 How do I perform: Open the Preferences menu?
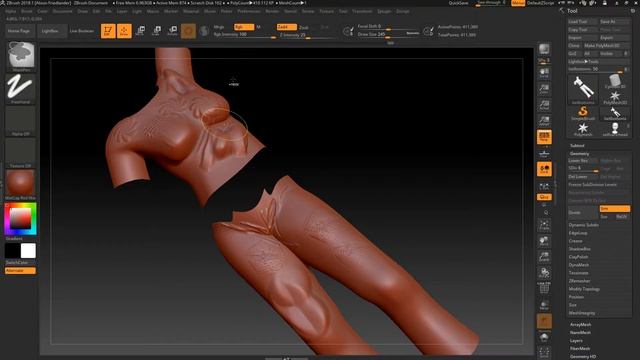click(x=249, y=11)
